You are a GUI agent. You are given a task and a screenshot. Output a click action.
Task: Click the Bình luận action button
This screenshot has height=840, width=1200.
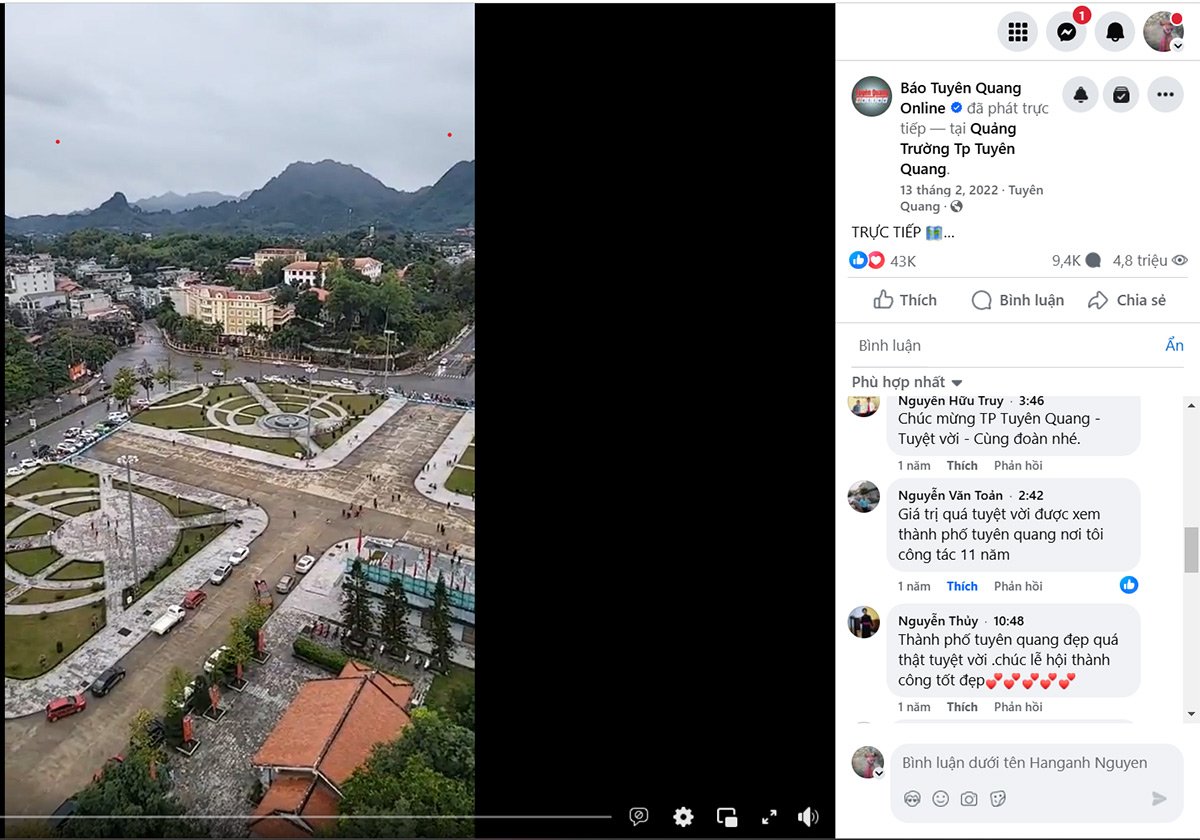1018,300
